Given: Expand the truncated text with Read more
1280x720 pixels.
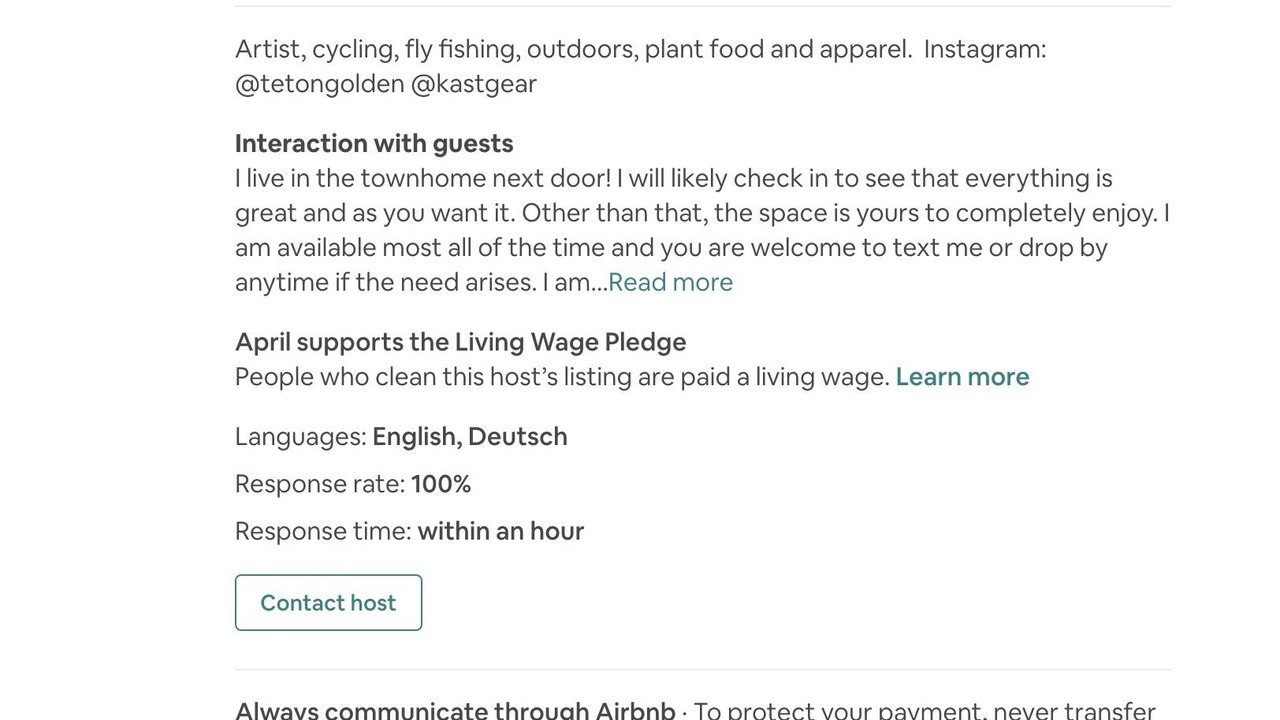Looking at the screenshot, I should point(670,282).
